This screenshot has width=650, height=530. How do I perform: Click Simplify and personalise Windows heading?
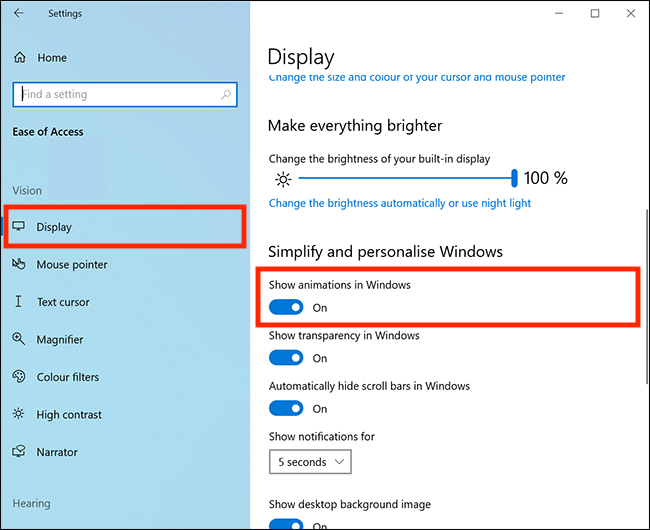(x=385, y=252)
